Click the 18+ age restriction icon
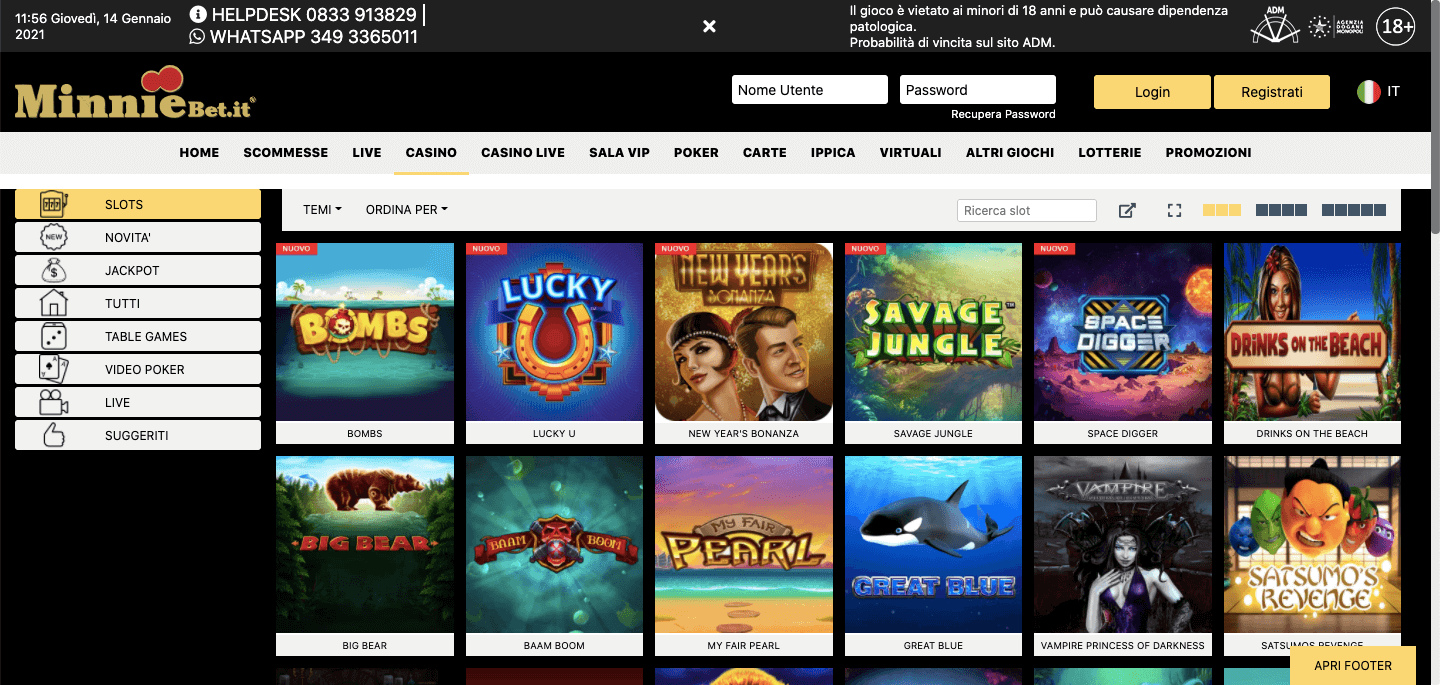Screen dimensions: 1440x685 [1395, 27]
